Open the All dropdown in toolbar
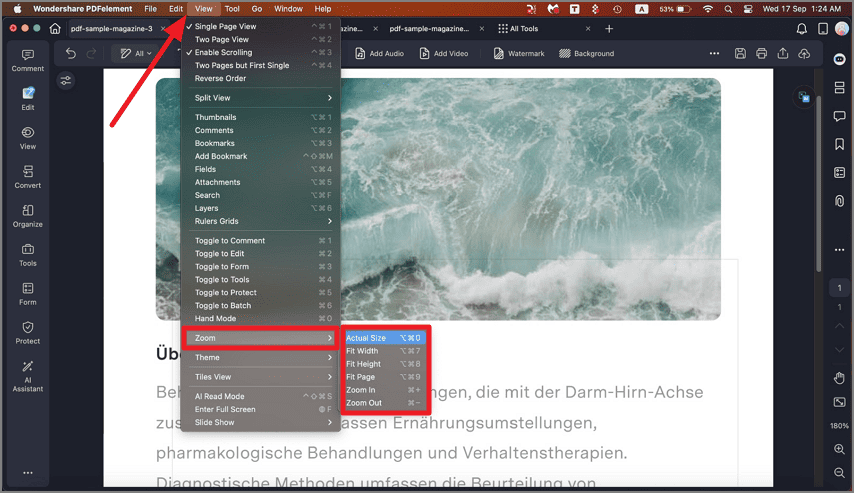 136,53
